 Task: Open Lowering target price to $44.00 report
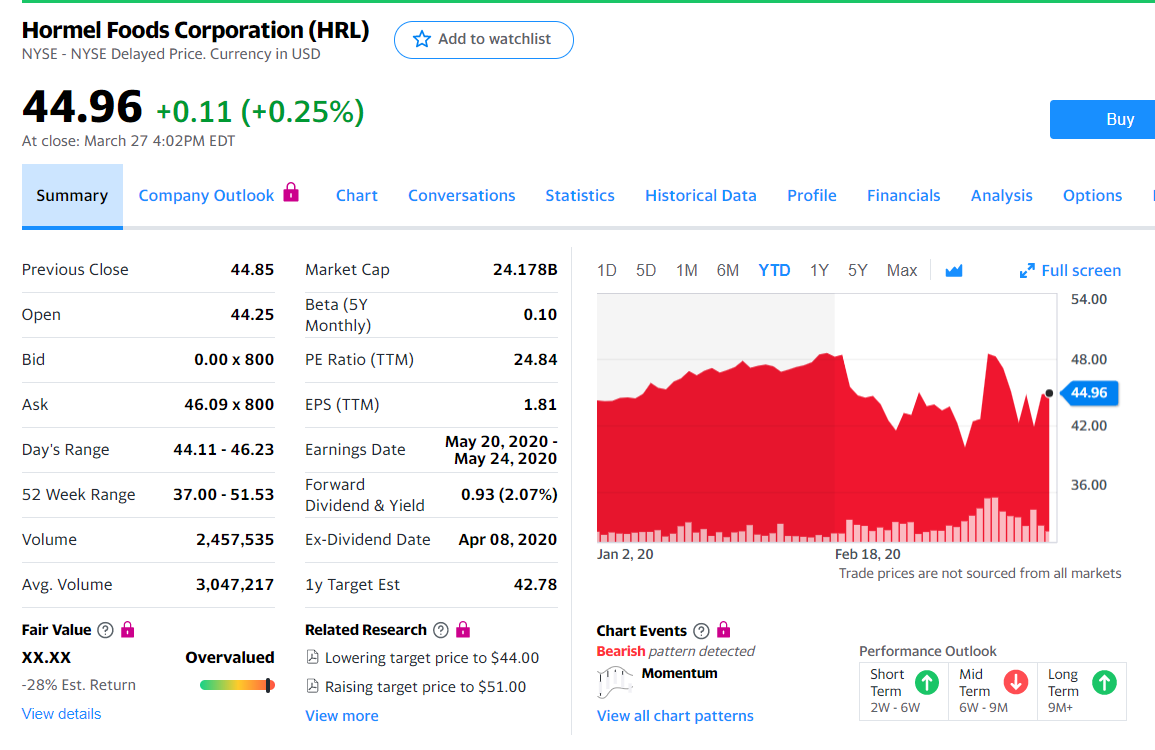(431, 658)
